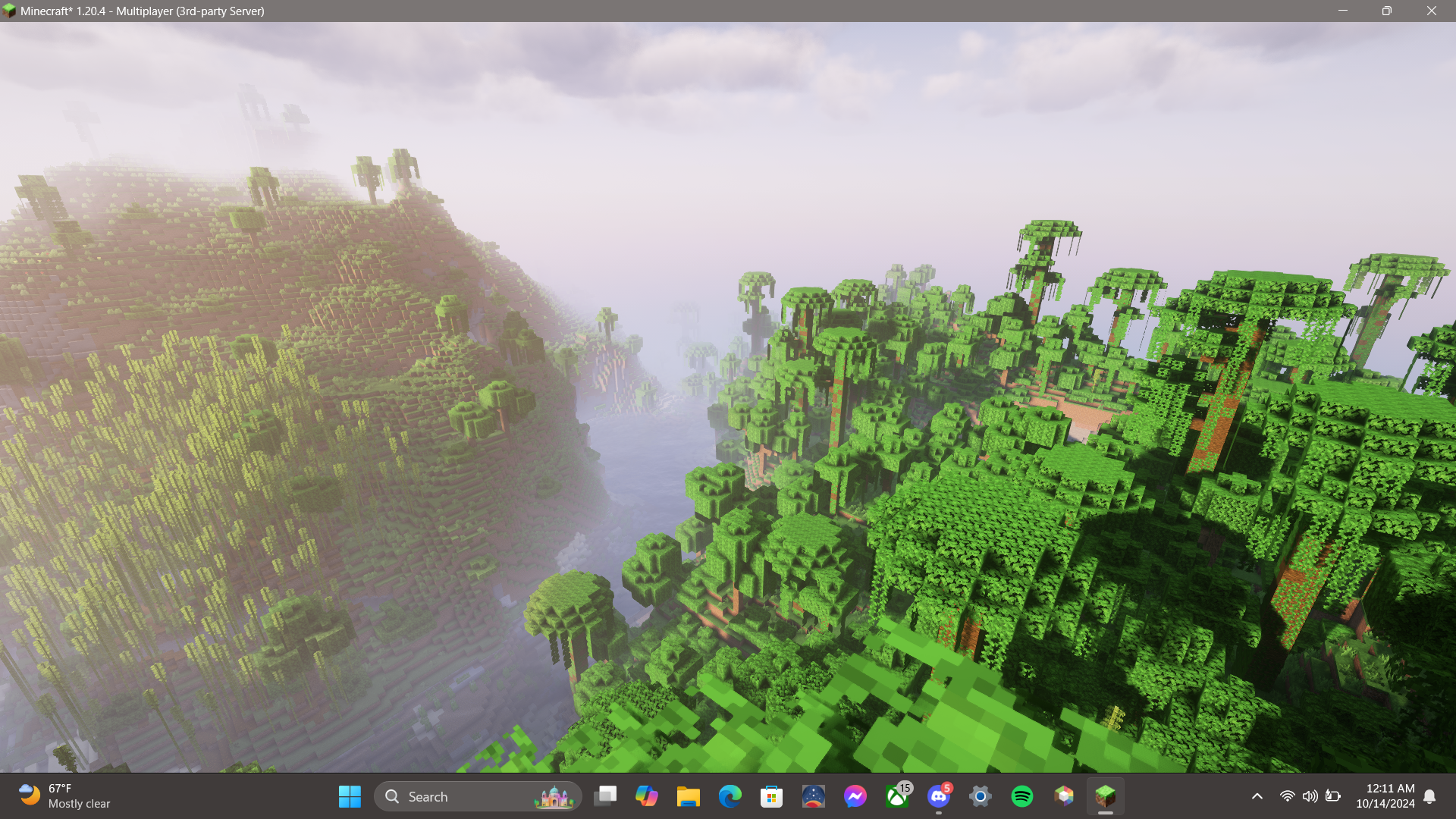
Task: Open the Windows Start menu
Action: (x=350, y=796)
